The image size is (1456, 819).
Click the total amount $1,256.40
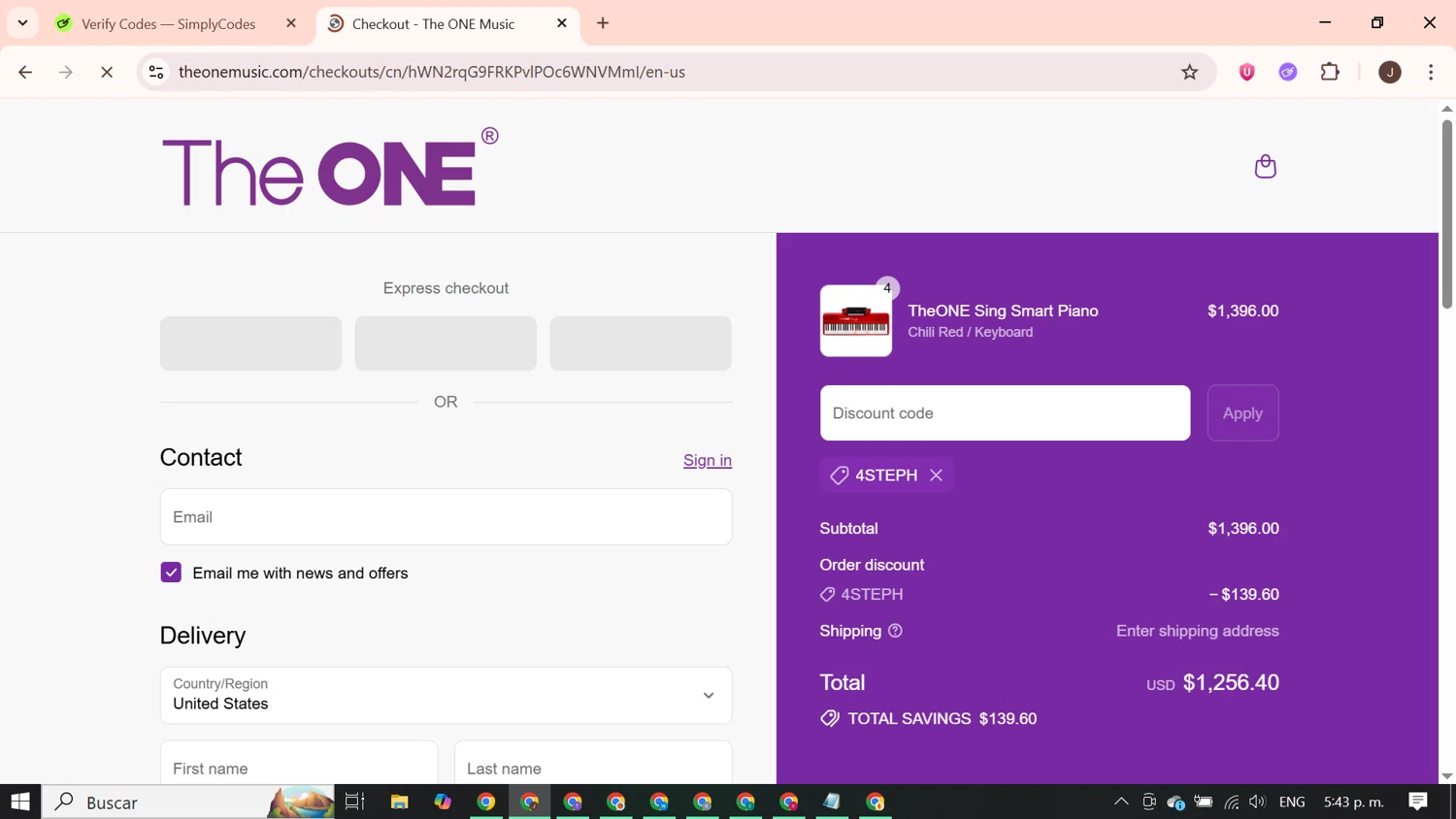click(1231, 682)
